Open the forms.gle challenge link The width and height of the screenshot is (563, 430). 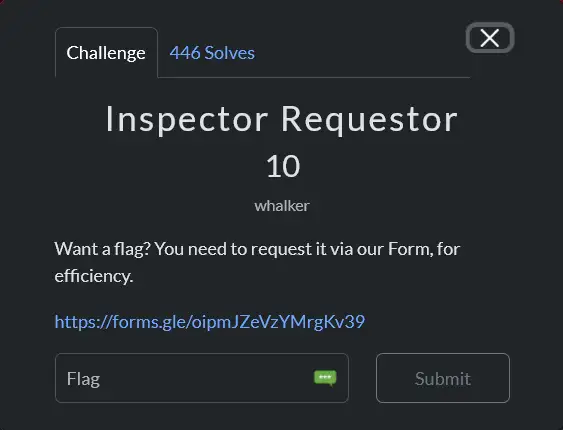(x=210, y=322)
